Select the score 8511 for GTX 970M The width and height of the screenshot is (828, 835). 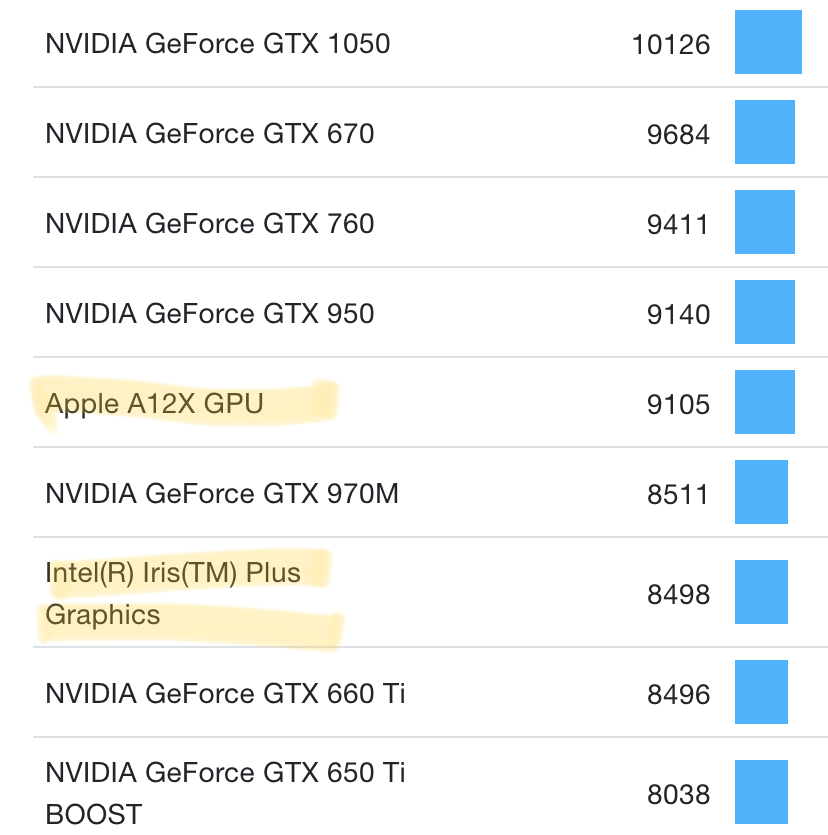[x=678, y=495]
